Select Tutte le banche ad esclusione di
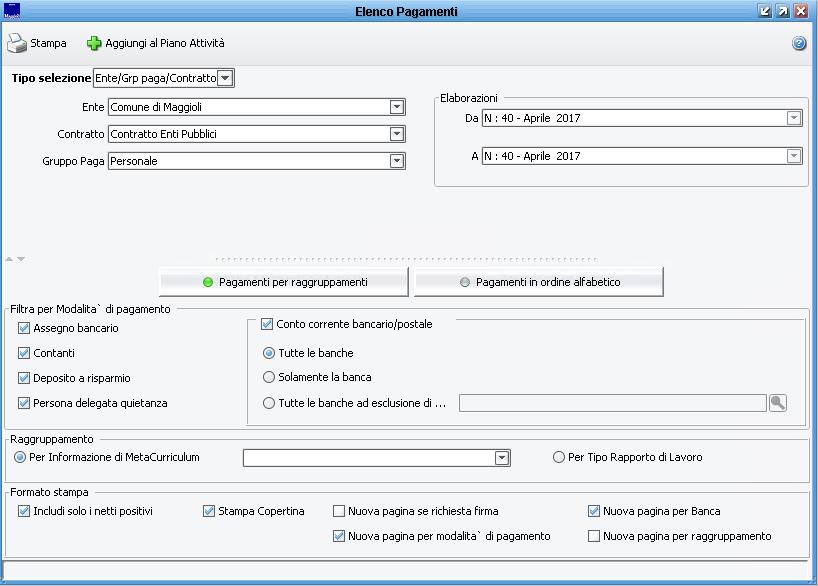818x586 pixels. point(269,403)
